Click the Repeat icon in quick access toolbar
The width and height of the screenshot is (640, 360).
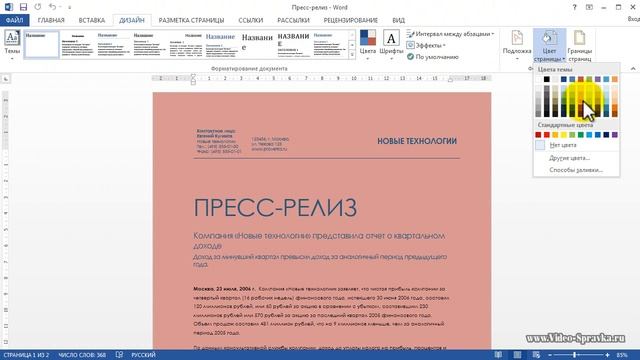38,7
